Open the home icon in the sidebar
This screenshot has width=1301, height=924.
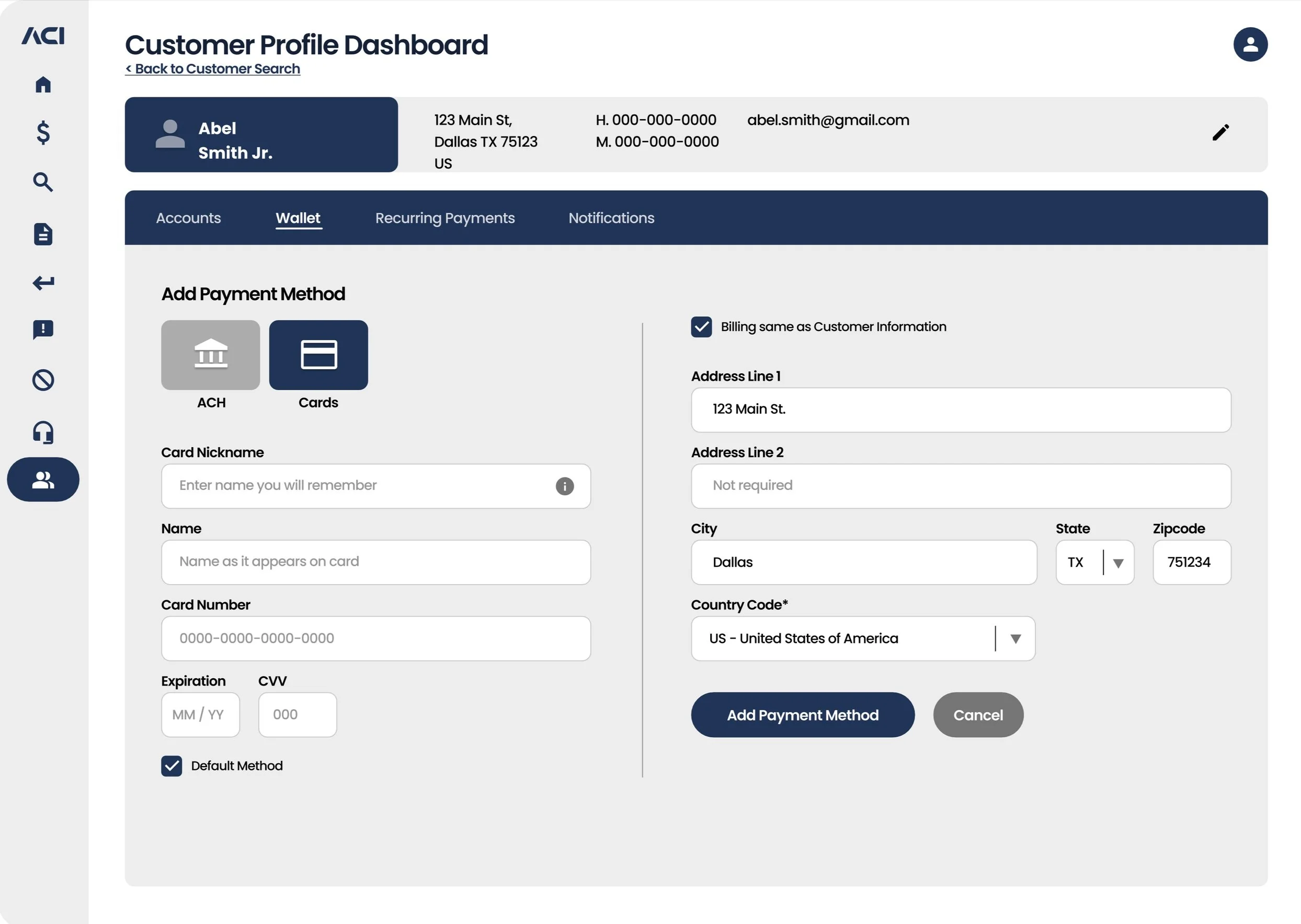pos(43,85)
